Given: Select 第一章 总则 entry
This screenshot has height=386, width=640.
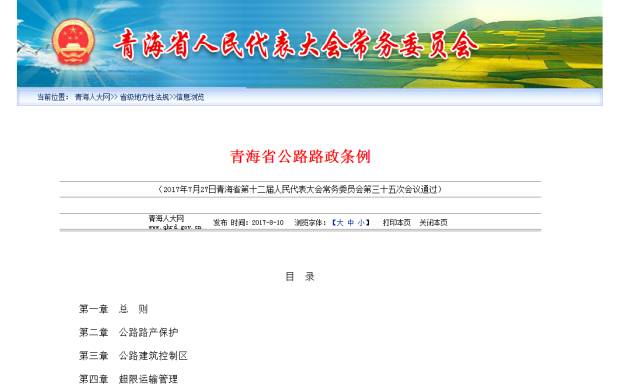Looking at the screenshot, I should (x=113, y=309).
